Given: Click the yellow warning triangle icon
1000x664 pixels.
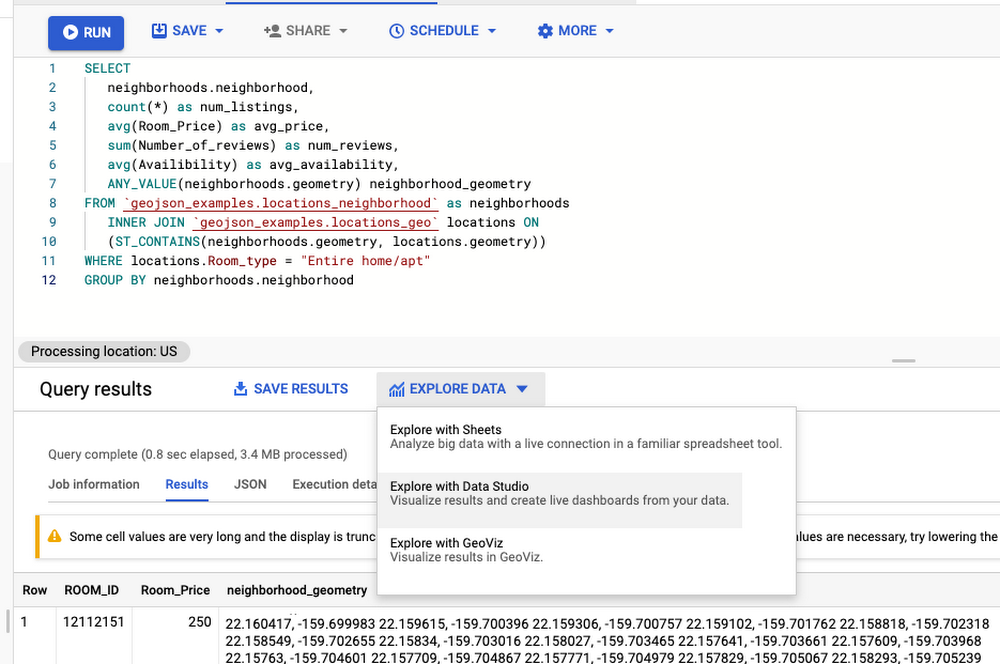Looking at the screenshot, I should coord(55,536).
